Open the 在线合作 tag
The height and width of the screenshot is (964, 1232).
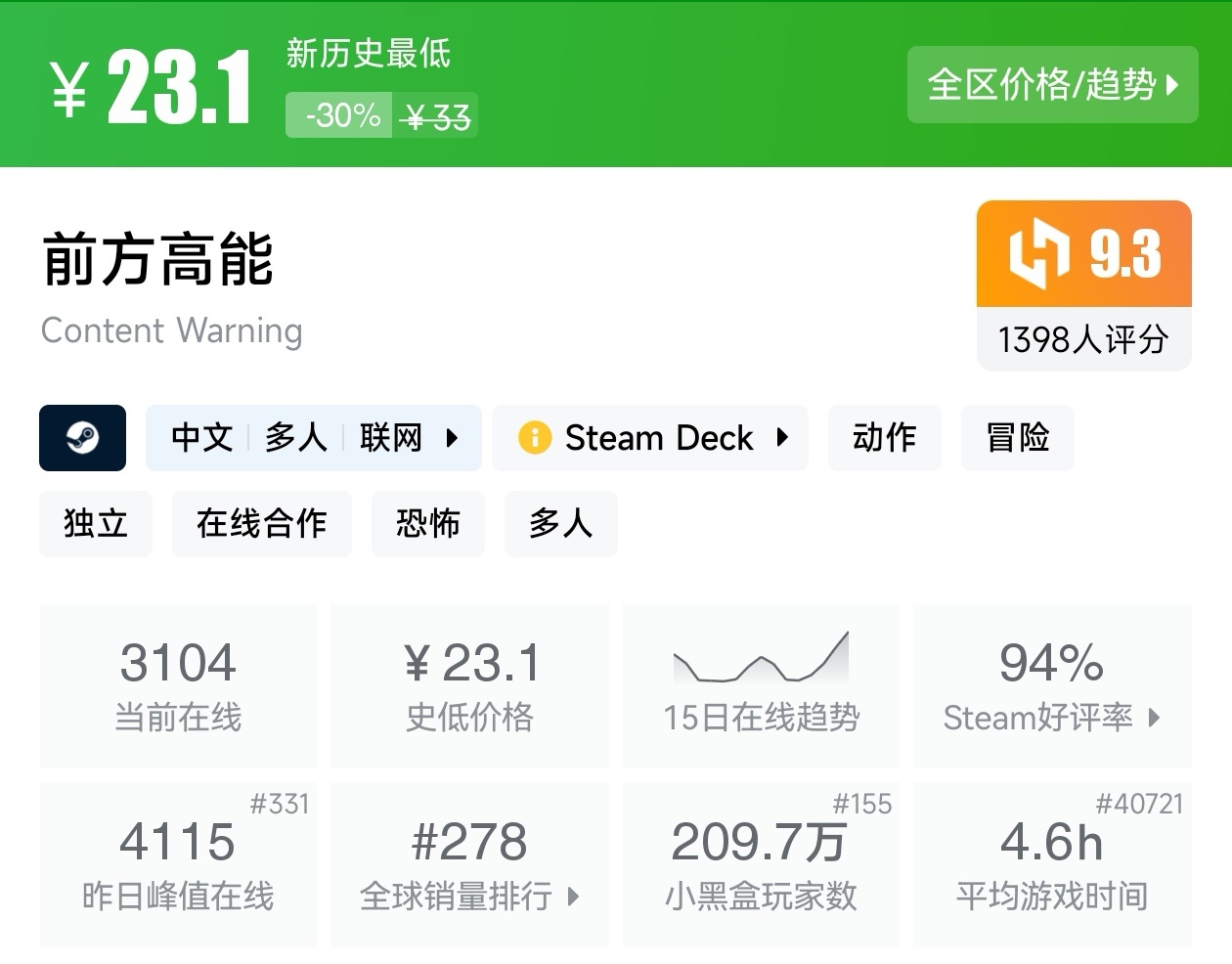click(261, 523)
